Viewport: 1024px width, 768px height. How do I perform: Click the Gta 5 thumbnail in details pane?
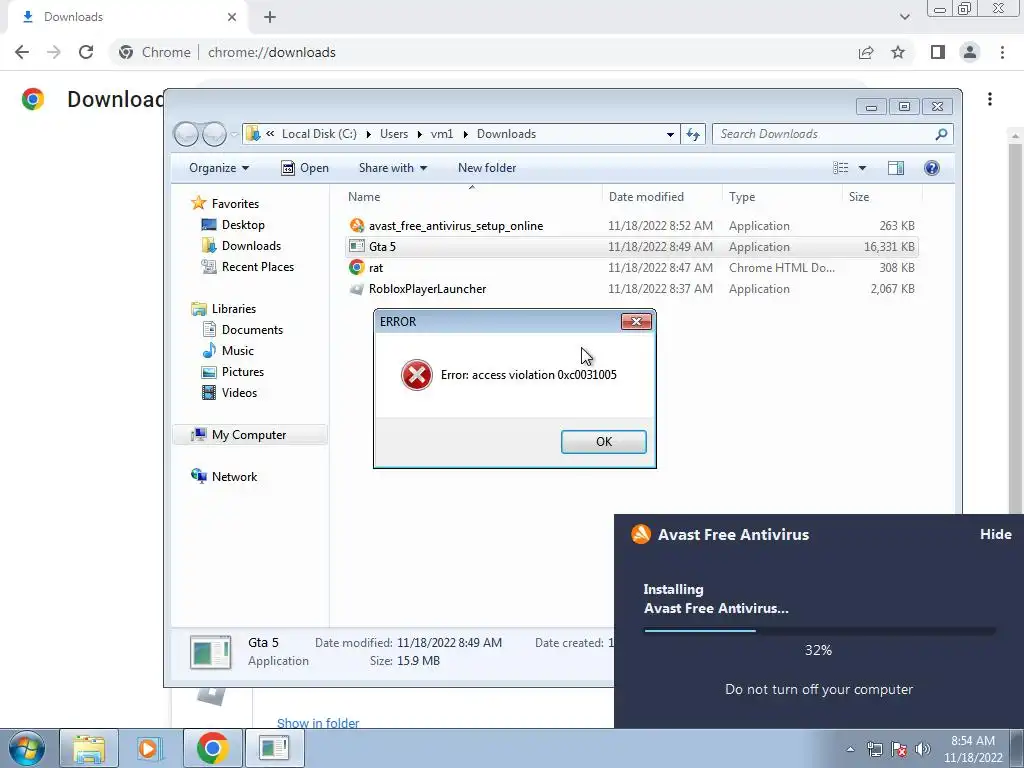(x=210, y=652)
